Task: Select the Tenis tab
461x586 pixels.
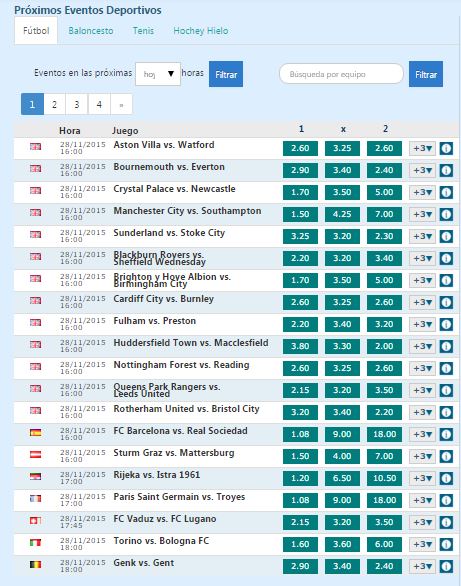Action: coord(143,31)
